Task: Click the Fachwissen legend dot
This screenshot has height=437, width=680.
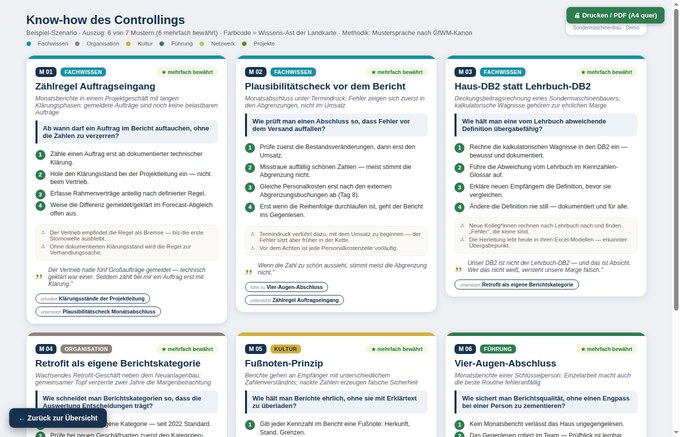Action: click(29, 44)
